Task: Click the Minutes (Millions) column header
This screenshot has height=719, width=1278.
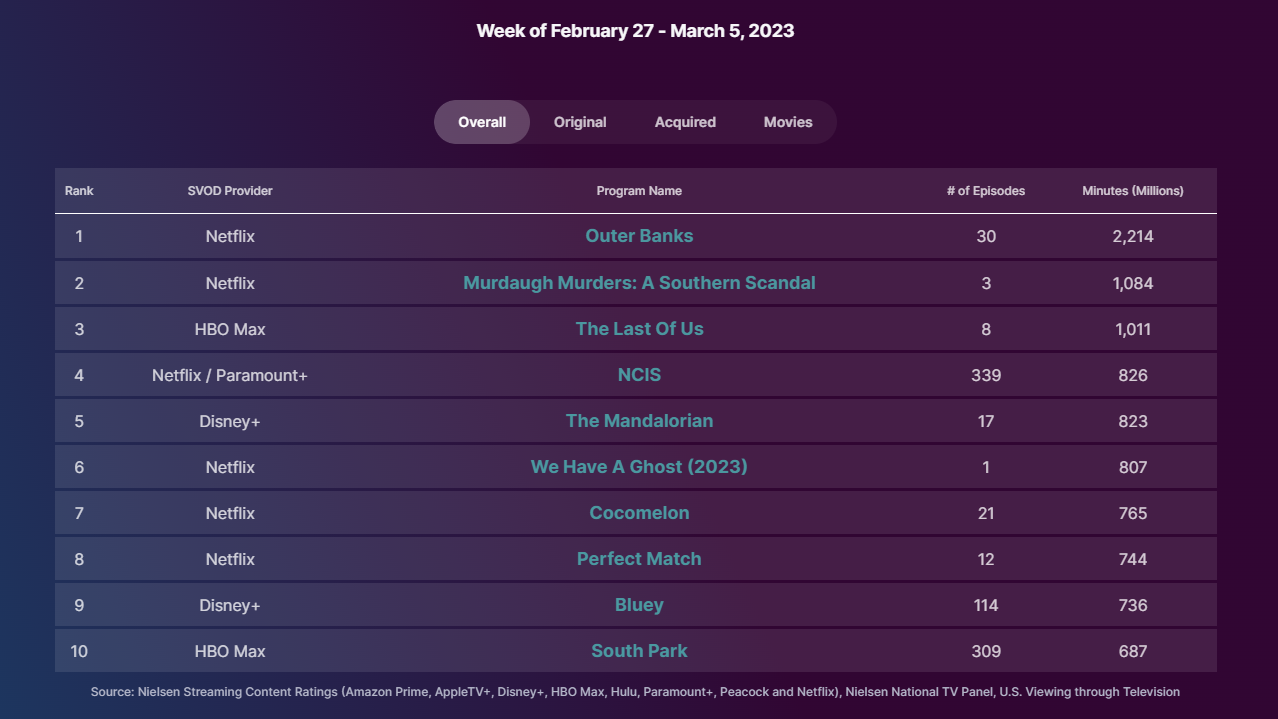Action: point(1133,191)
